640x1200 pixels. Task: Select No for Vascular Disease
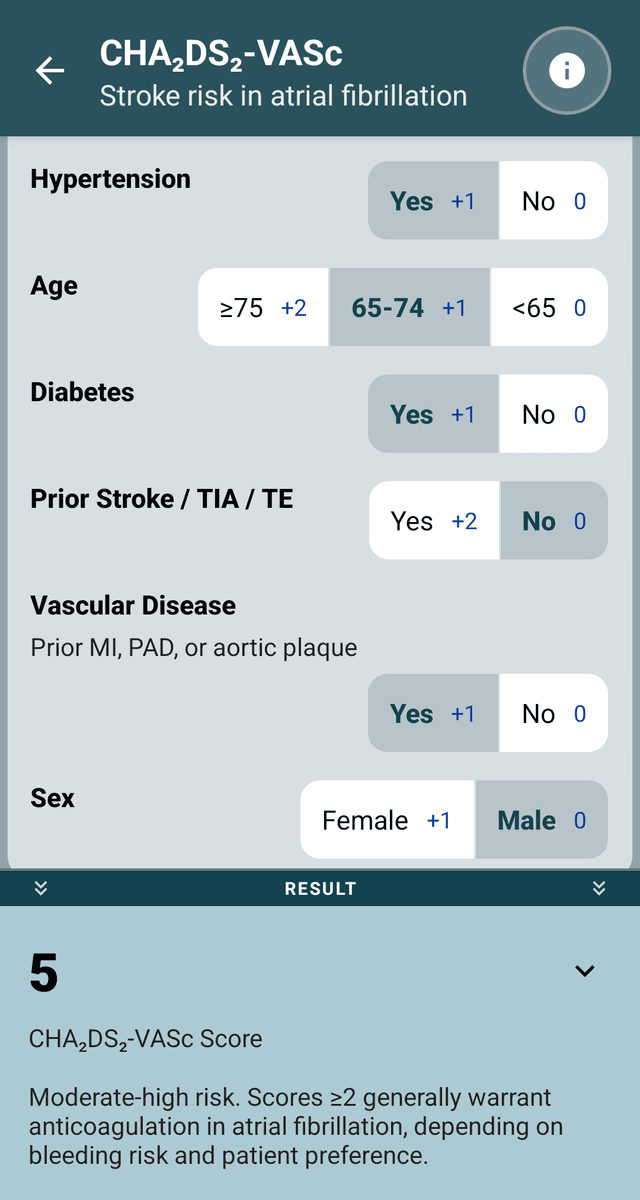click(554, 713)
